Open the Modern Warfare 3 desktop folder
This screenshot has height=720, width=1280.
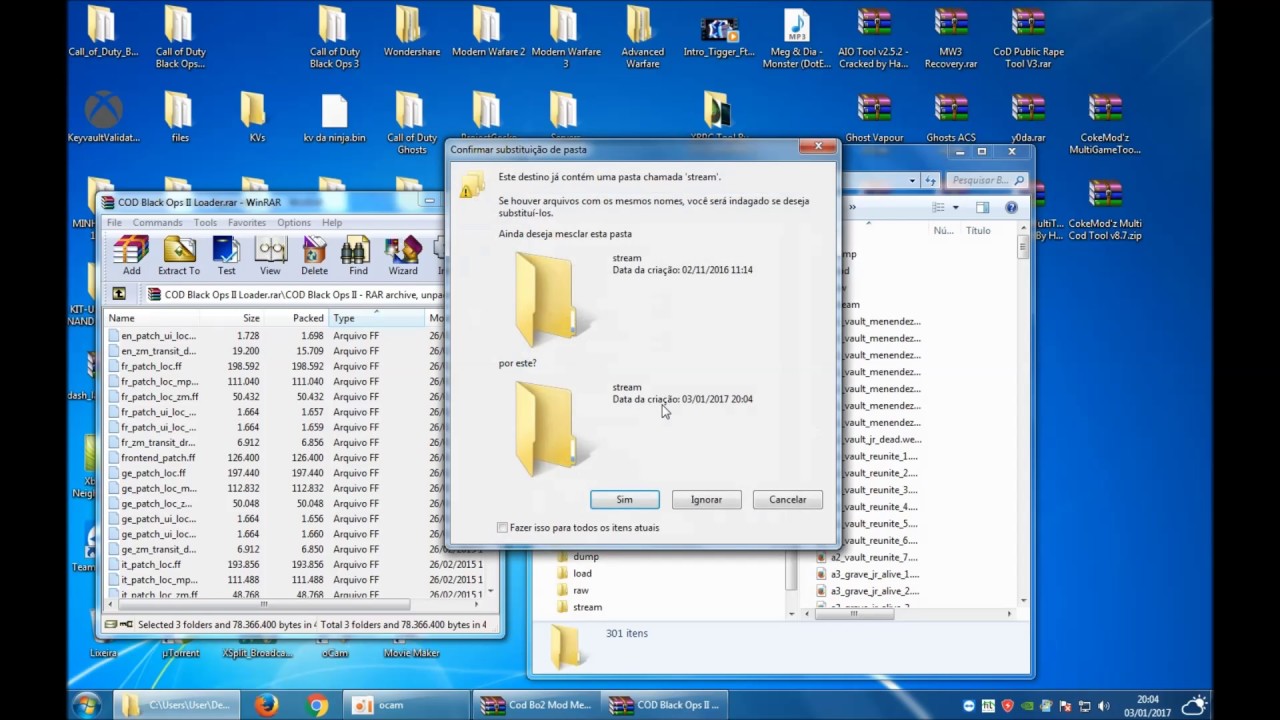pos(565,37)
